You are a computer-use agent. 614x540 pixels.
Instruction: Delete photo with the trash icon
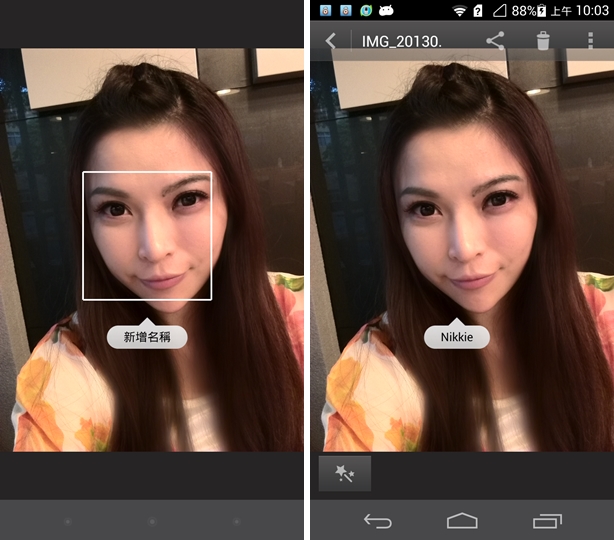[x=543, y=41]
